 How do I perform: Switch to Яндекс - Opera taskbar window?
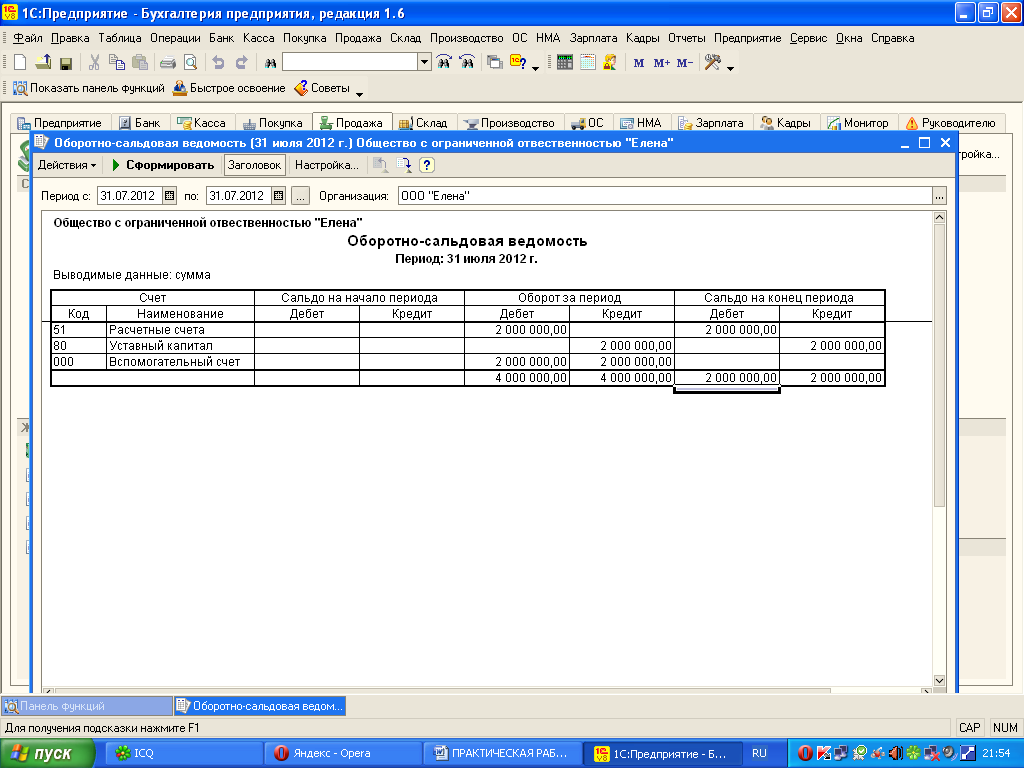pyautogui.click(x=342, y=754)
